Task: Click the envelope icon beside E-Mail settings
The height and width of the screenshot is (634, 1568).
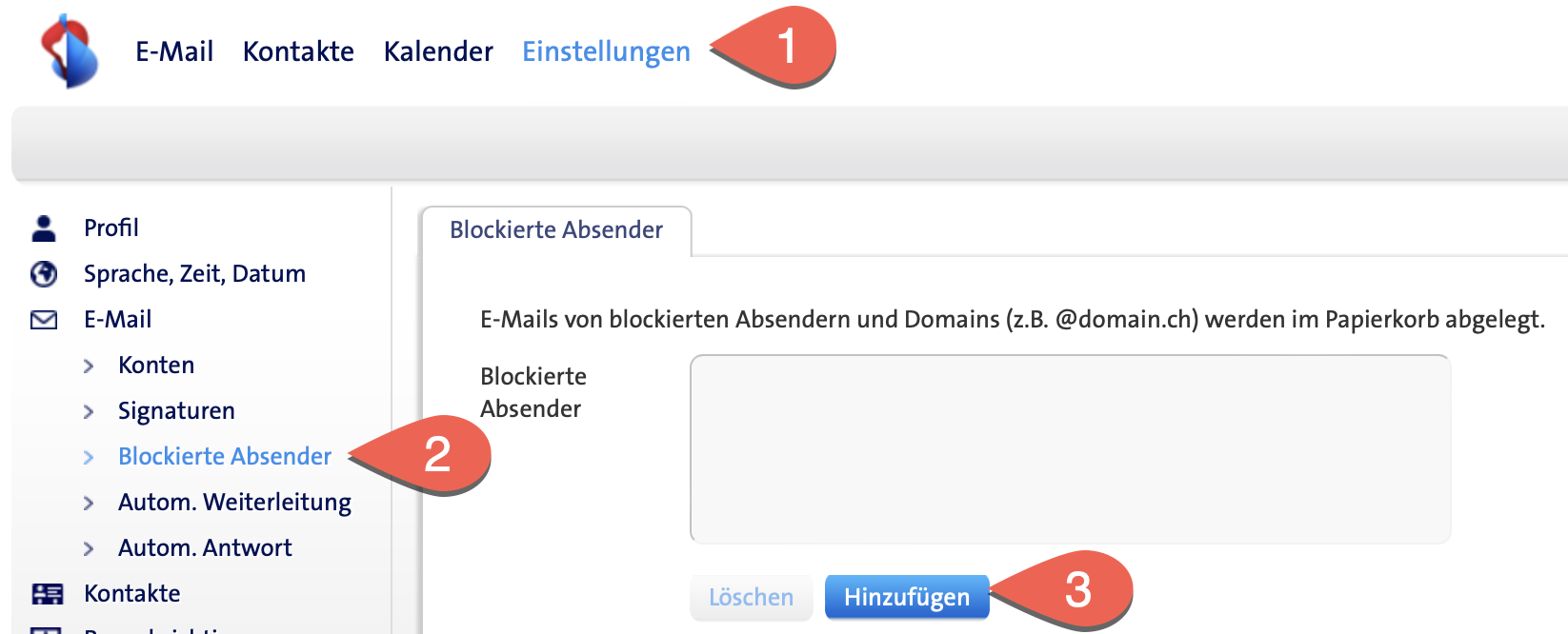Action: pyautogui.click(x=44, y=320)
